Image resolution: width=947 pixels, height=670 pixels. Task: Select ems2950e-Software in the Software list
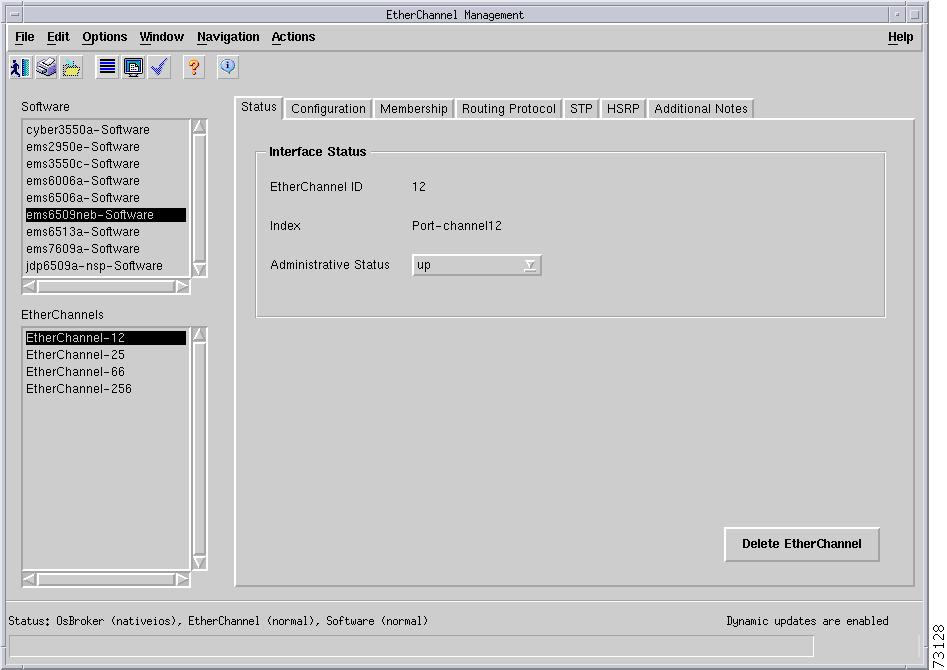[x=106, y=147]
